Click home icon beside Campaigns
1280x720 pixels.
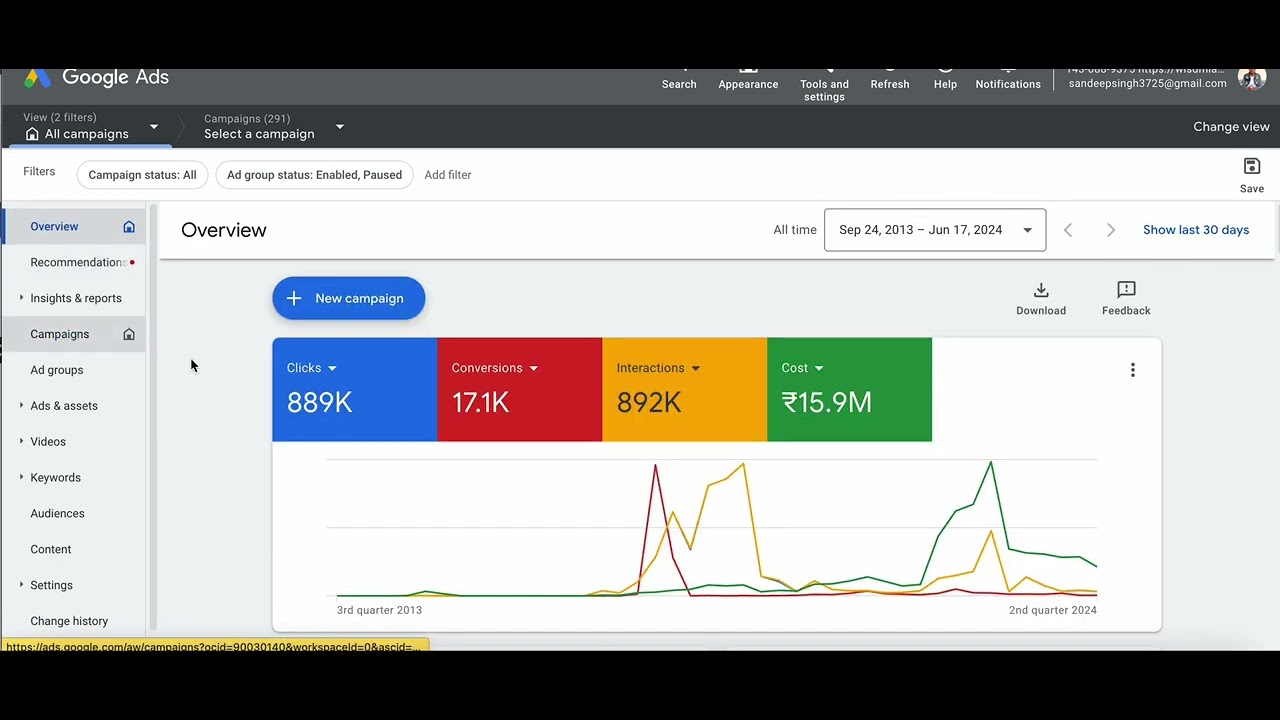pos(129,335)
